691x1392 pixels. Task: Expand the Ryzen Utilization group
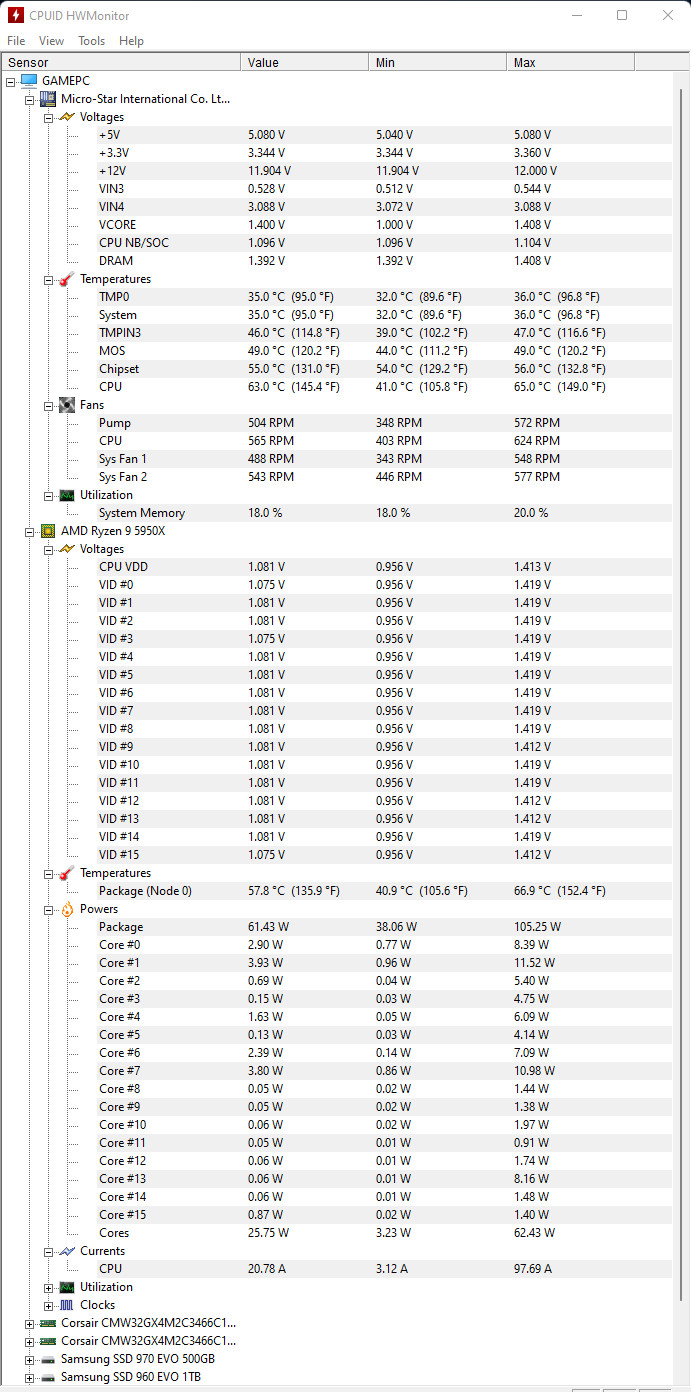coord(48,1287)
